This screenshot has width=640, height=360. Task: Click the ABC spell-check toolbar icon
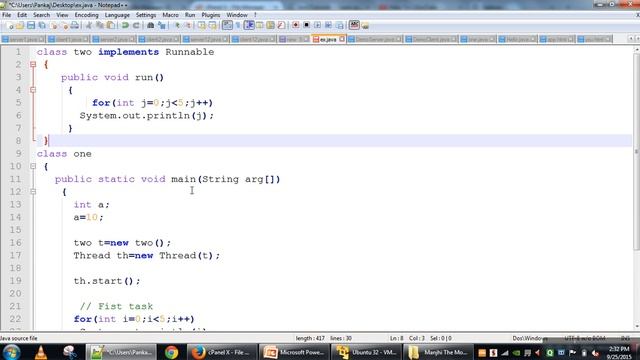(354, 25)
